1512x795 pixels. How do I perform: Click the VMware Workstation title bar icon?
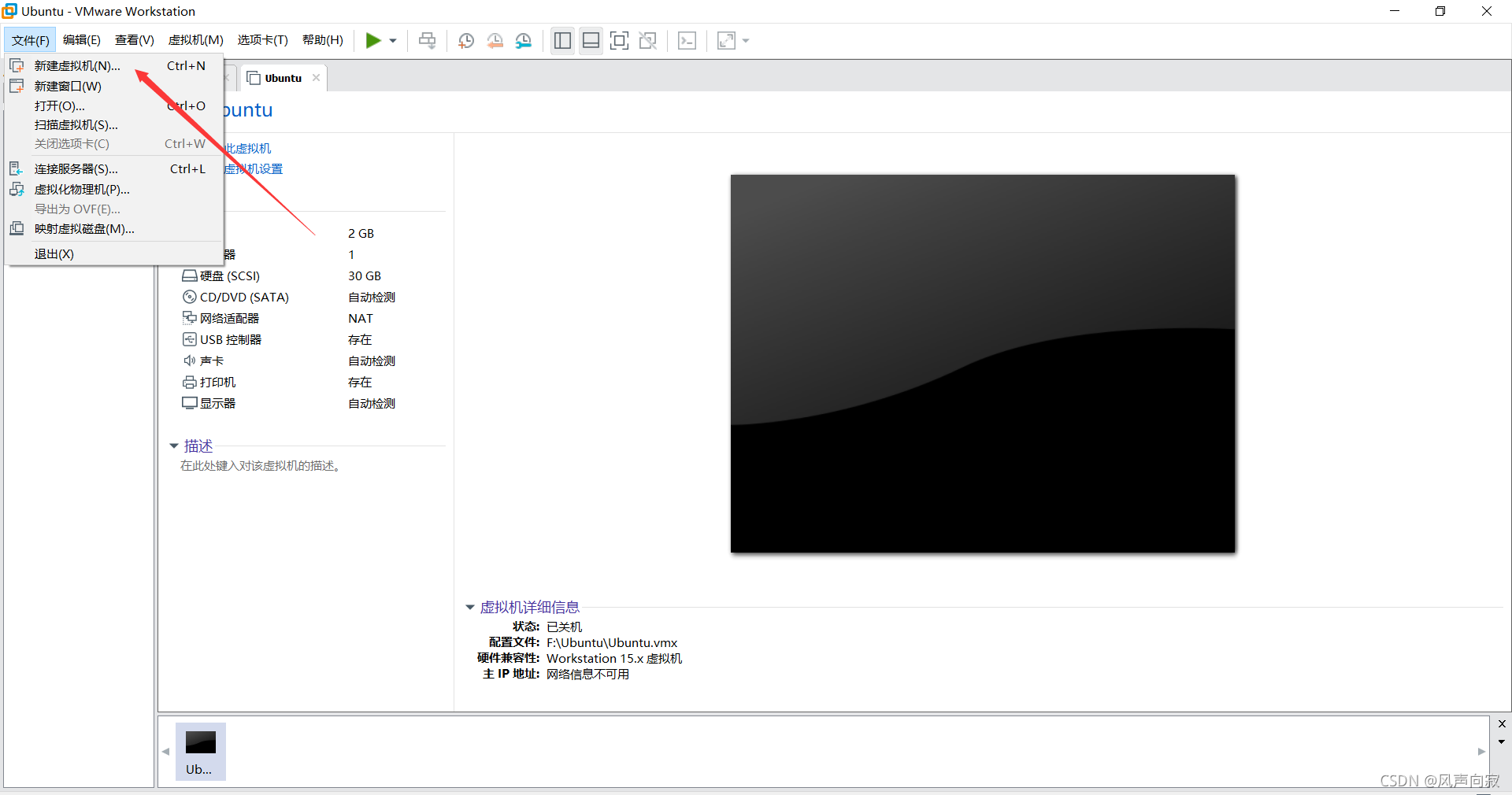click(9, 11)
